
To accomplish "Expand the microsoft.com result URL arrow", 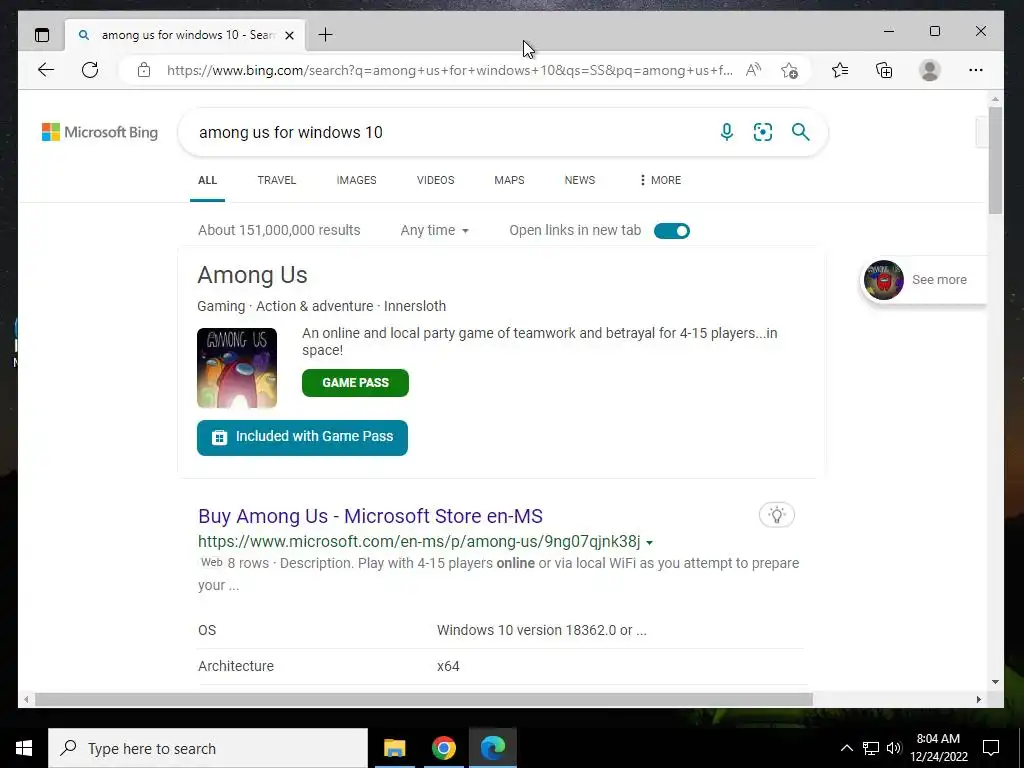I will pyautogui.click(x=650, y=543).
